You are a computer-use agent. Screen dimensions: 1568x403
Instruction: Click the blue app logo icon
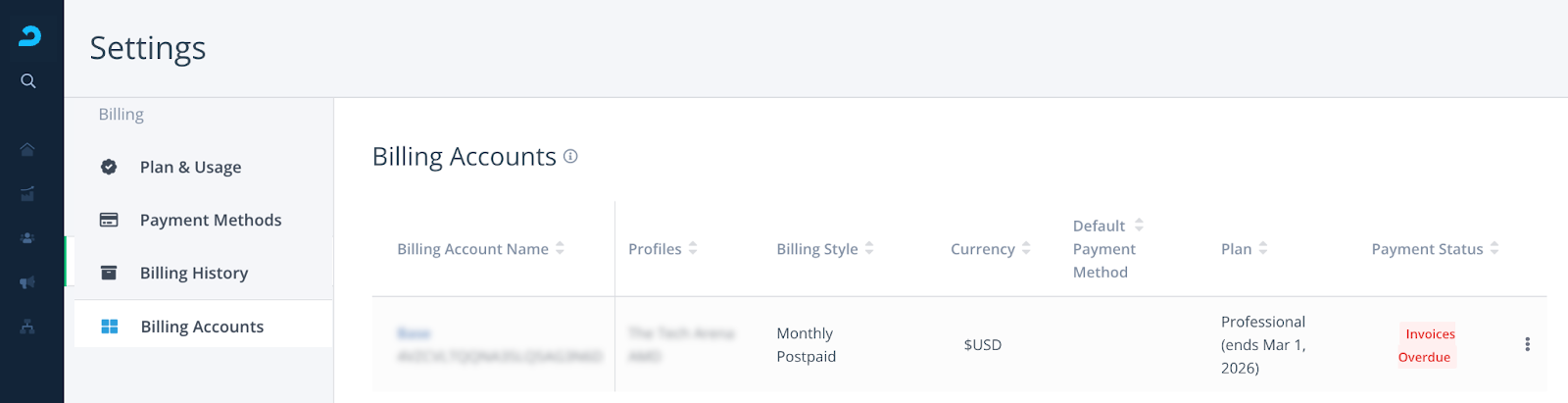pyautogui.click(x=29, y=36)
